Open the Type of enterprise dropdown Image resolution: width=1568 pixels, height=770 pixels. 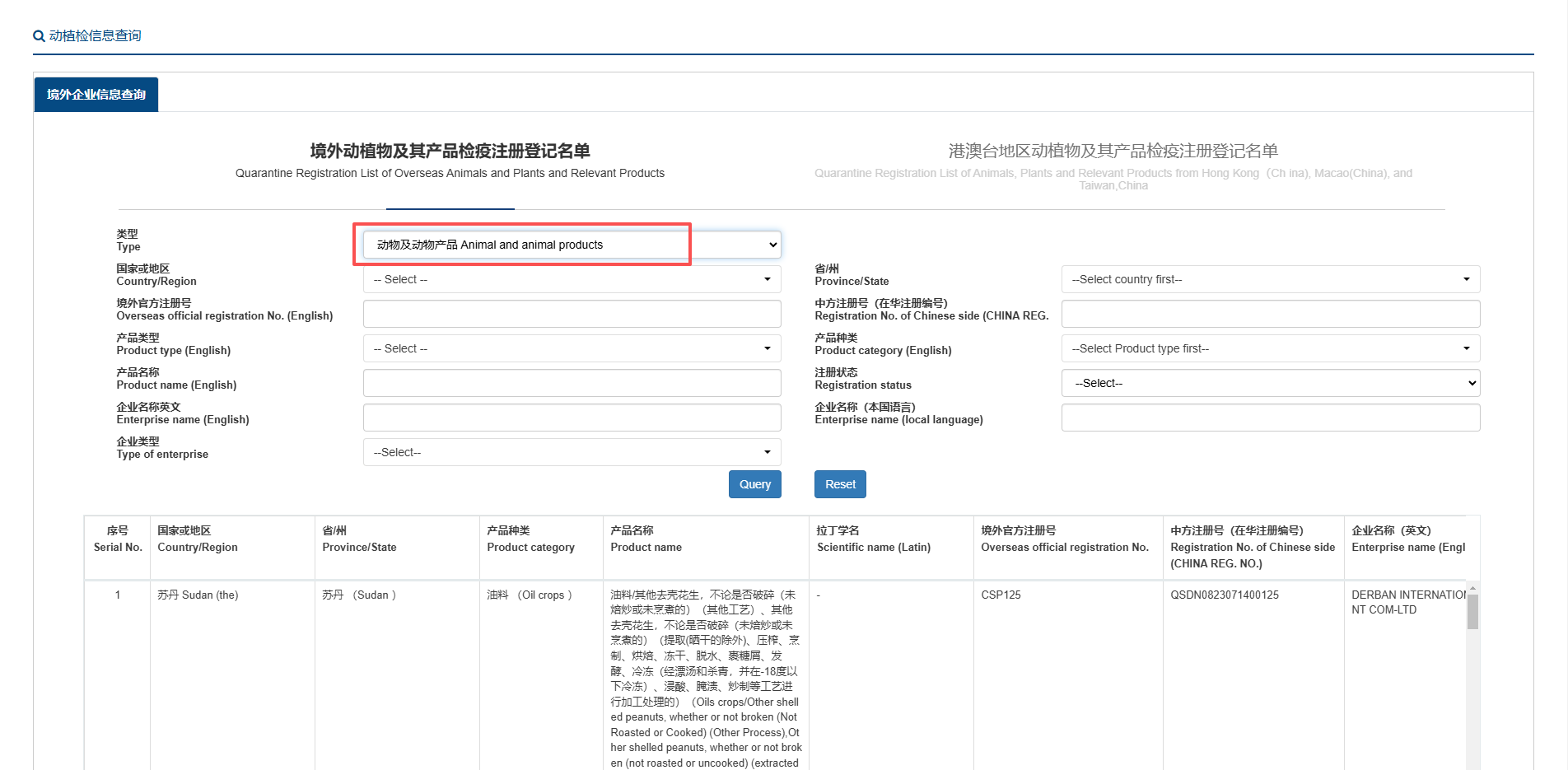point(572,452)
